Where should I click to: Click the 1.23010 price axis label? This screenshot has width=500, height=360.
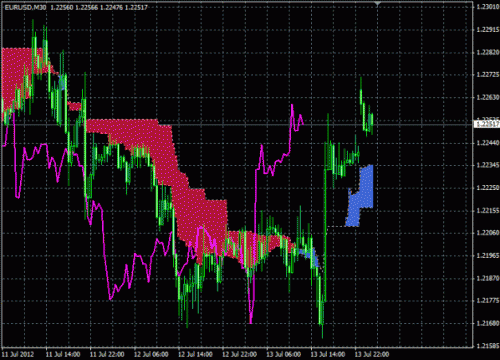tap(488, 7)
